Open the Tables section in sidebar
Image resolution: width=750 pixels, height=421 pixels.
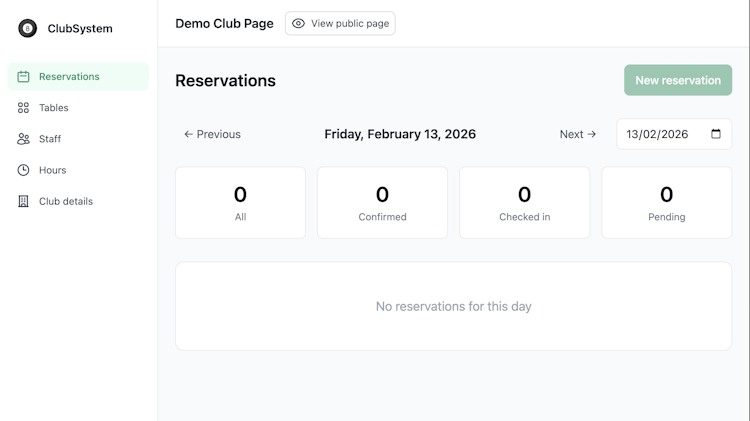(x=54, y=107)
